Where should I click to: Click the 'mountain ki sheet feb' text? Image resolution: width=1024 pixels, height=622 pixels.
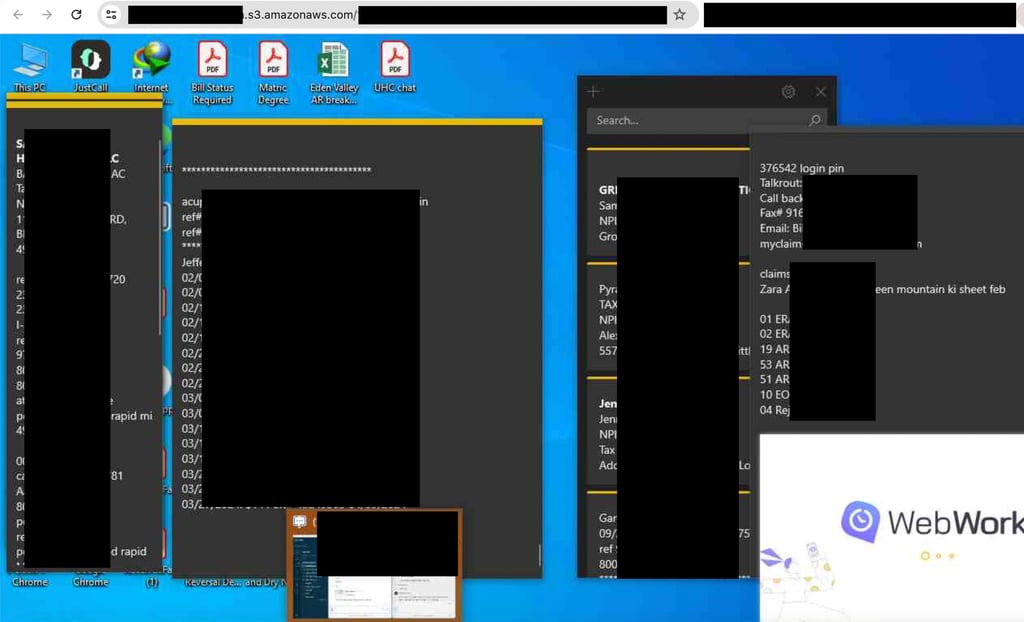click(951, 289)
